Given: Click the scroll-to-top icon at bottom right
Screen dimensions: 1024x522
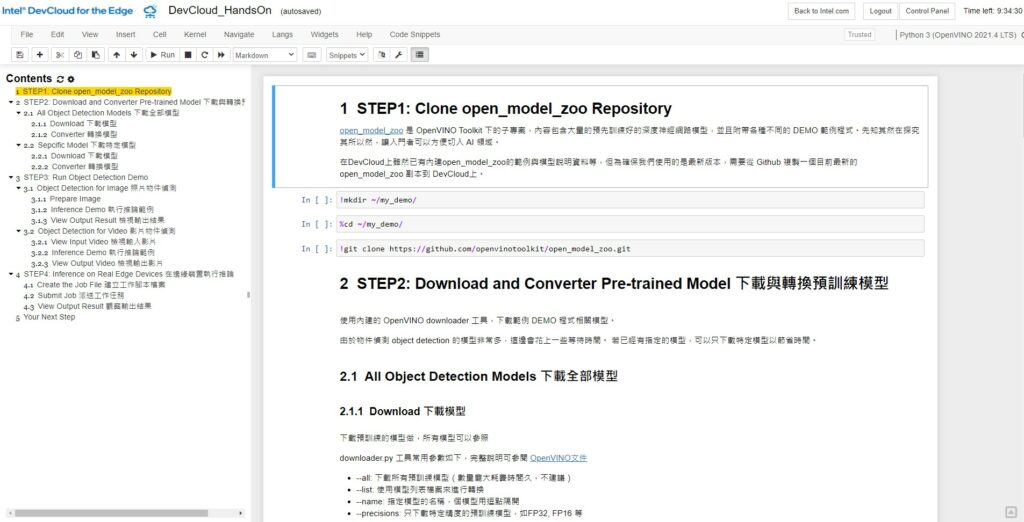Looking at the screenshot, I should click(1010, 512).
